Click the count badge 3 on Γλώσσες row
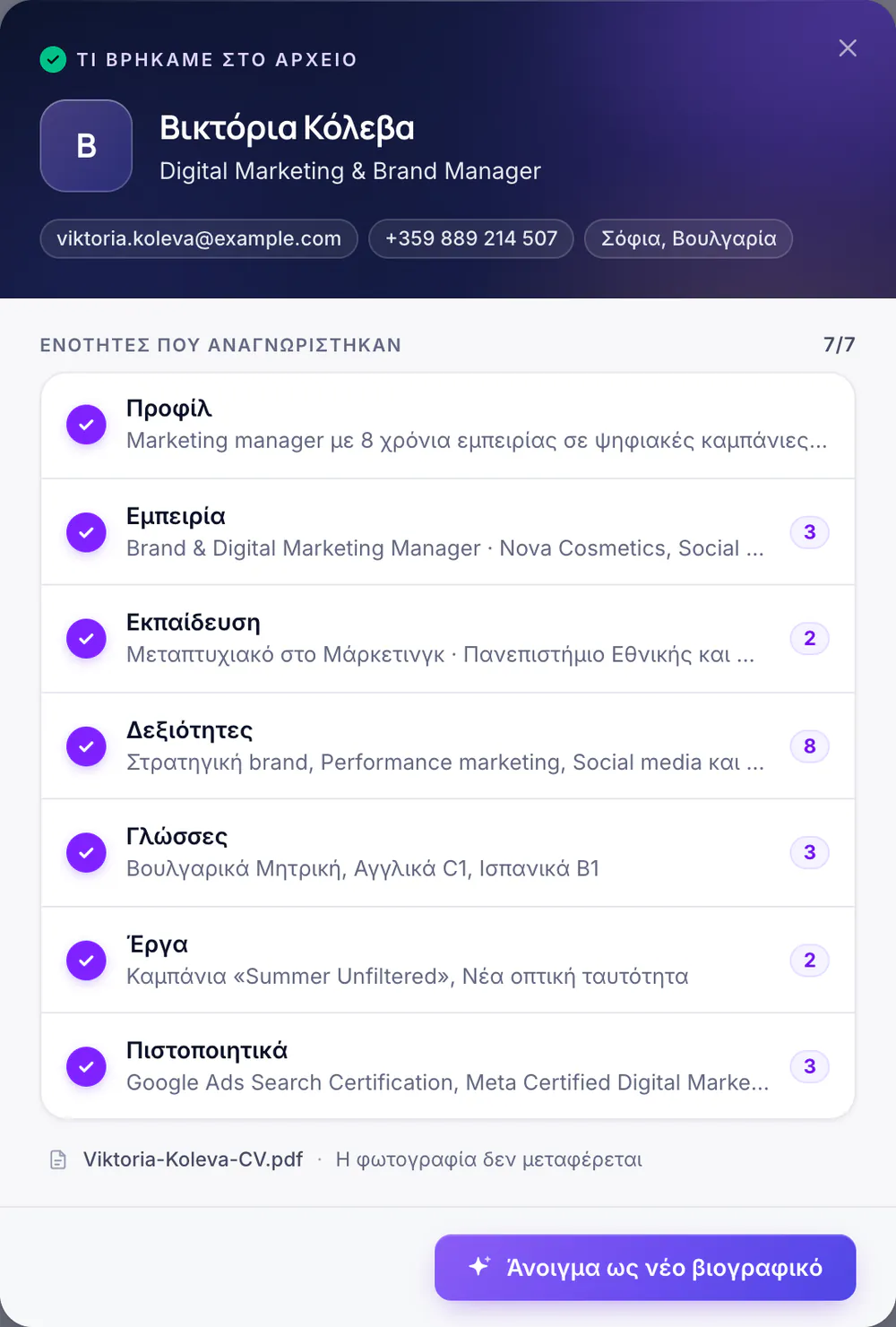Screen dimensions: 896x1327 click(x=810, y=852)
